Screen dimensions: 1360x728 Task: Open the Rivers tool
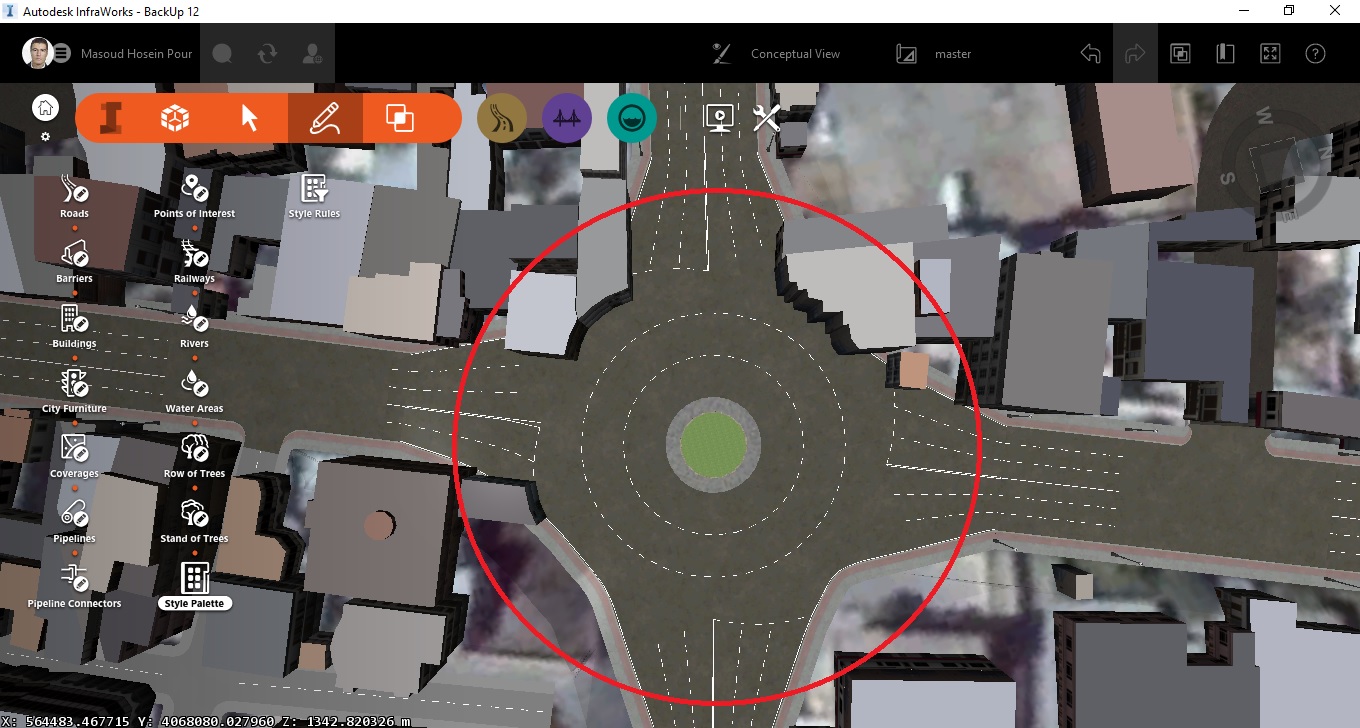[x=194, y=321]
